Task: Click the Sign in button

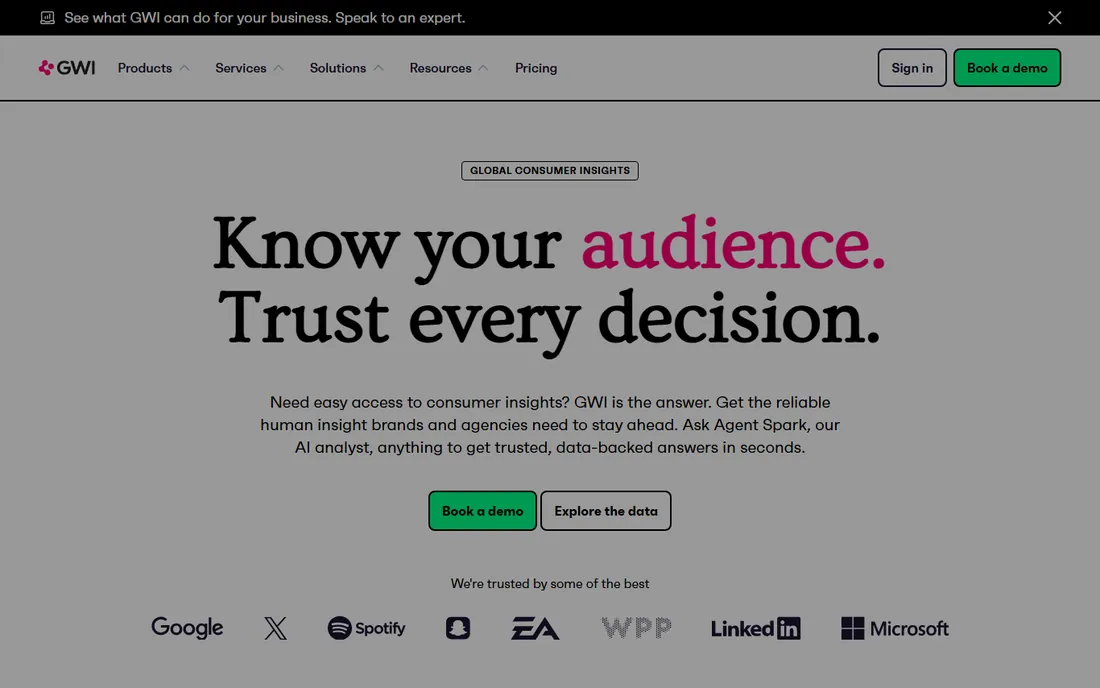Action: tap(912, 68)
